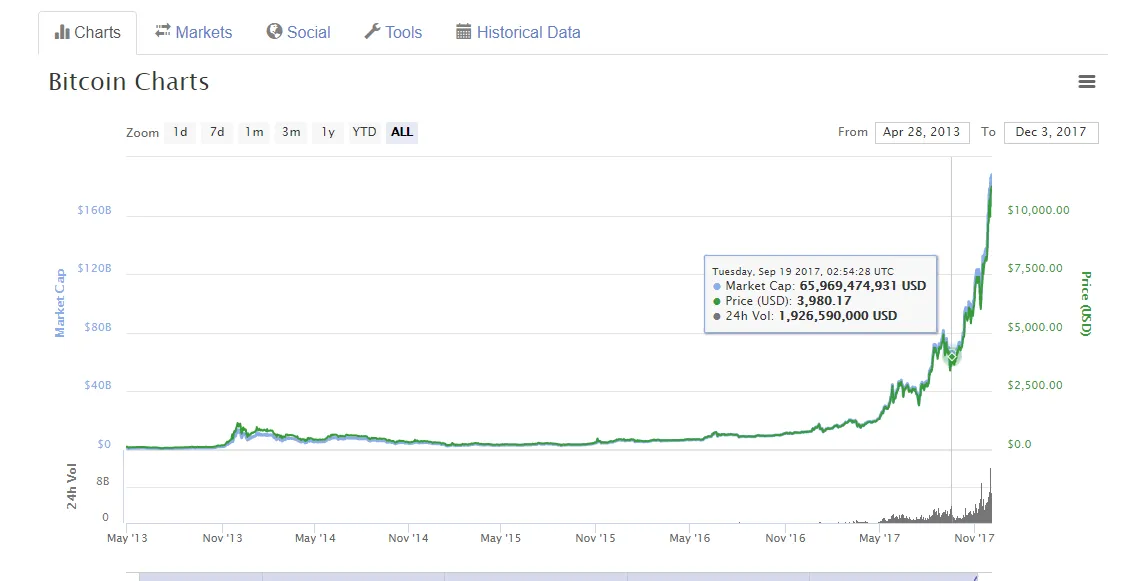The image size is (1147, 581).
Task: Click the May '17 x-axis label
Action: [879, 538]
